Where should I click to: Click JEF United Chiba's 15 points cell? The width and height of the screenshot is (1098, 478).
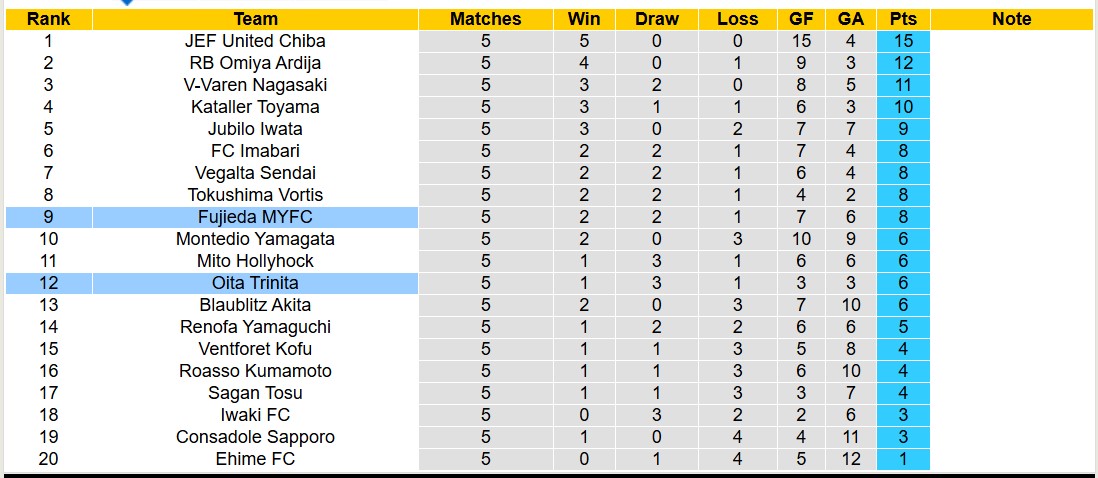903,41
